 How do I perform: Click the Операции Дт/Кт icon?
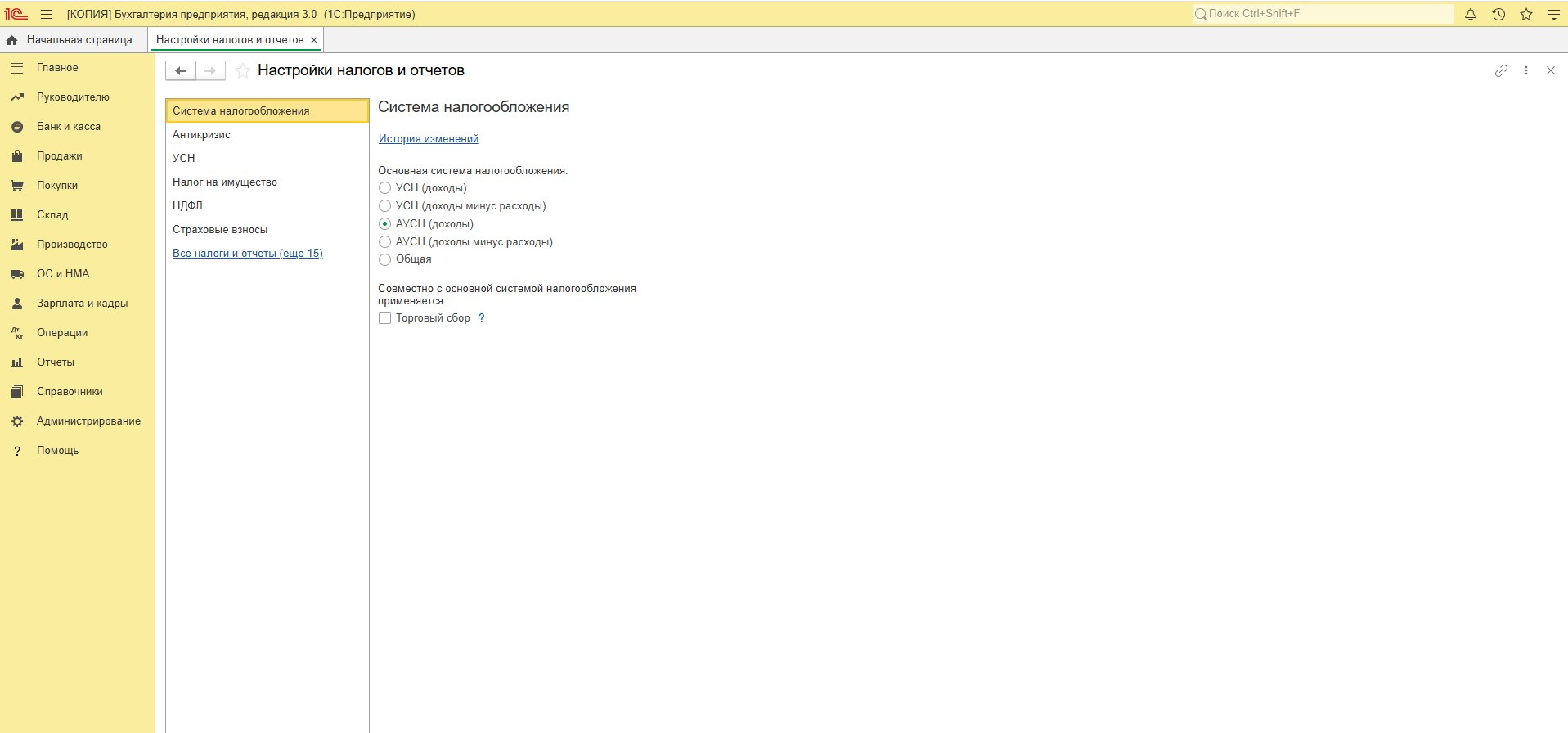coord(17,333)
